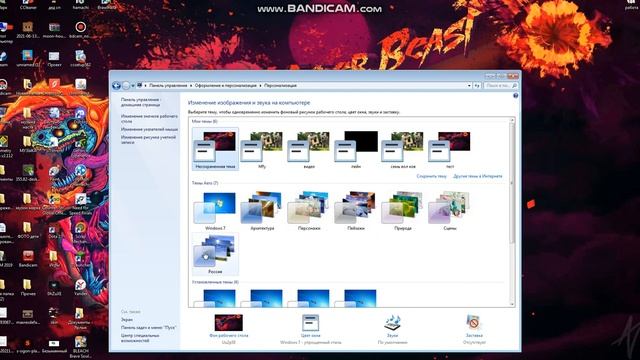Click the Need for Speed Rivals icon
640x360 pixels.
coord(80,204)
